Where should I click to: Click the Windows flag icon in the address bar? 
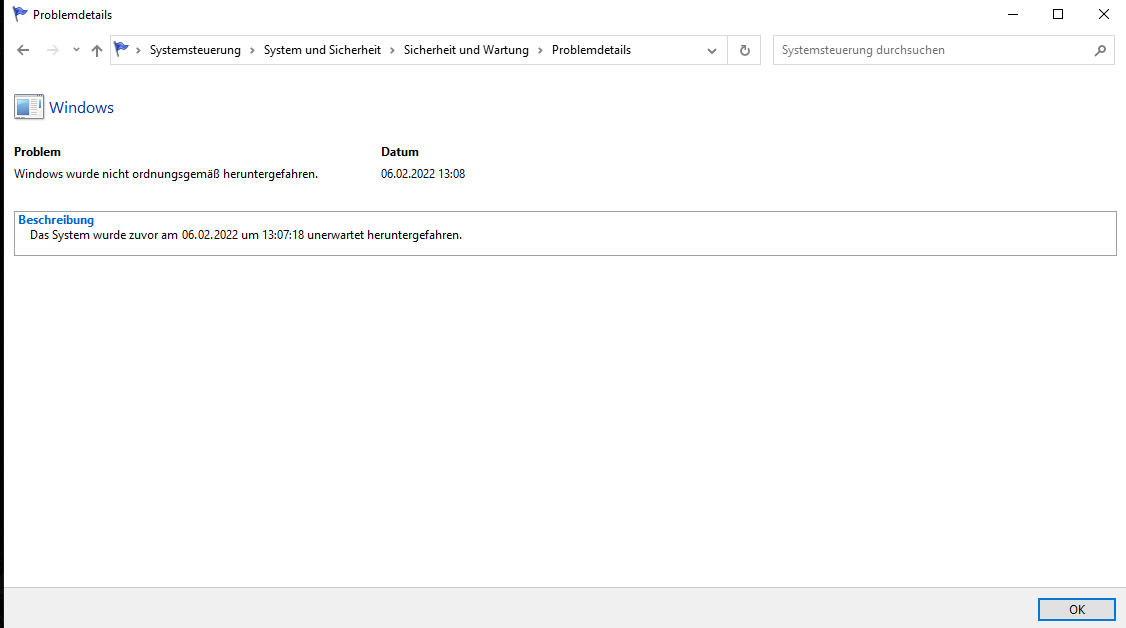pyautogui.click(x=120, y=48)
